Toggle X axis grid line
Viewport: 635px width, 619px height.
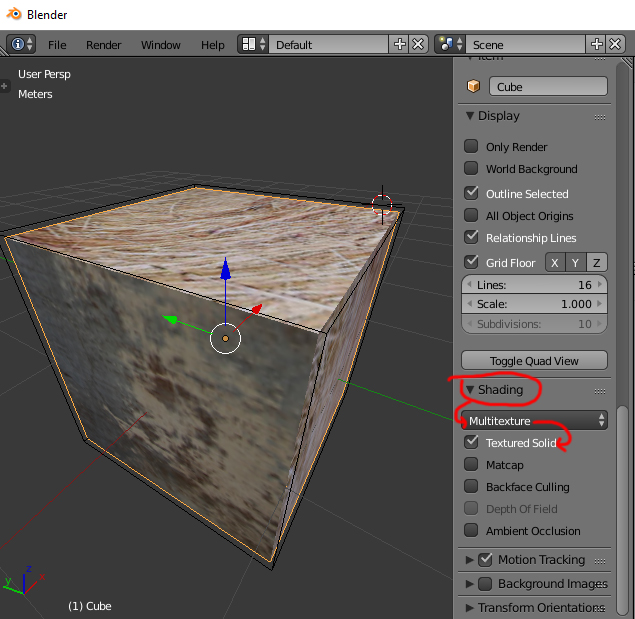[x=555, y=263]
